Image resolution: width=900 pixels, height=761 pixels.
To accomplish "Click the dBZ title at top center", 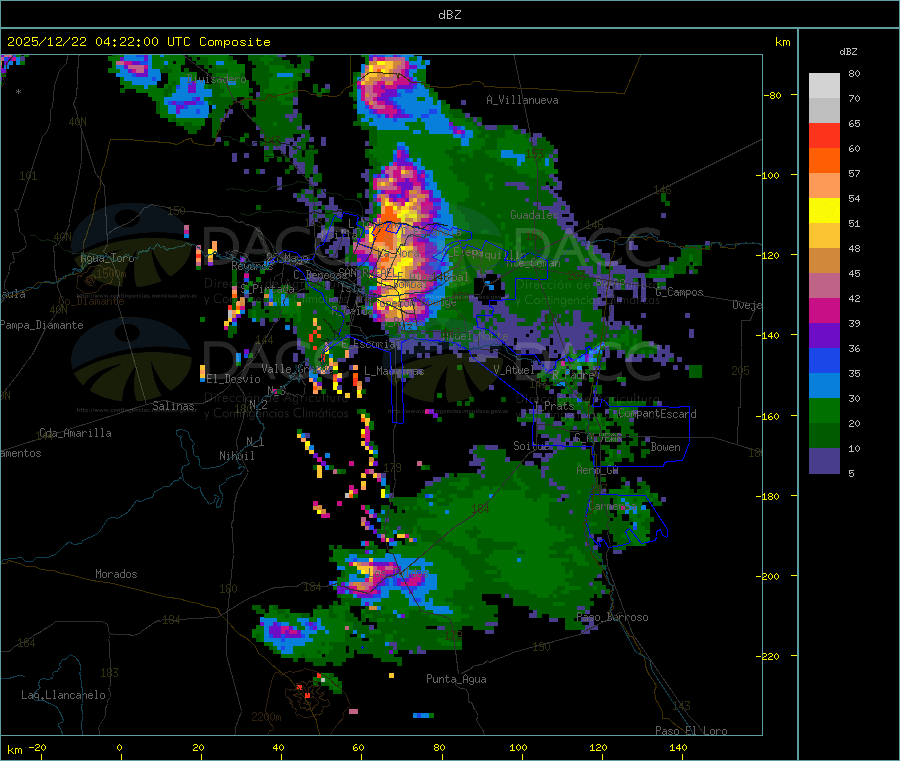I will (449, 14).
